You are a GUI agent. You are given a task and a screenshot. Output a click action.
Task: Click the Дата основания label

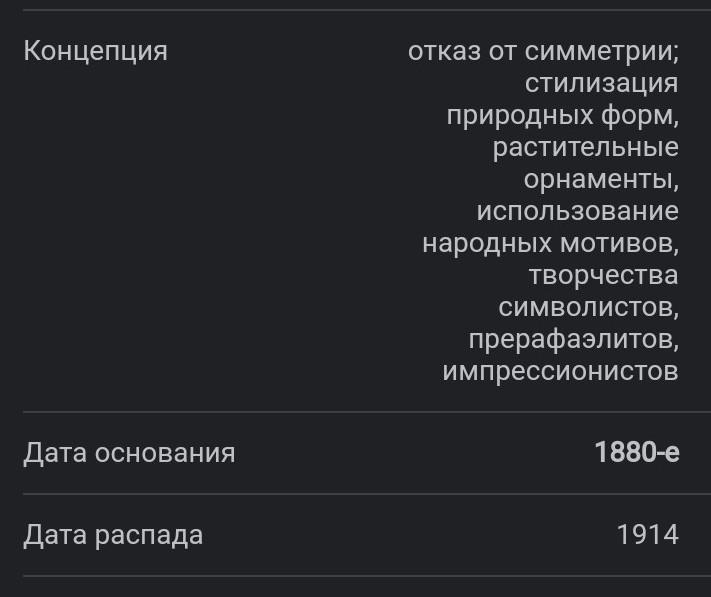coord(129,453)
